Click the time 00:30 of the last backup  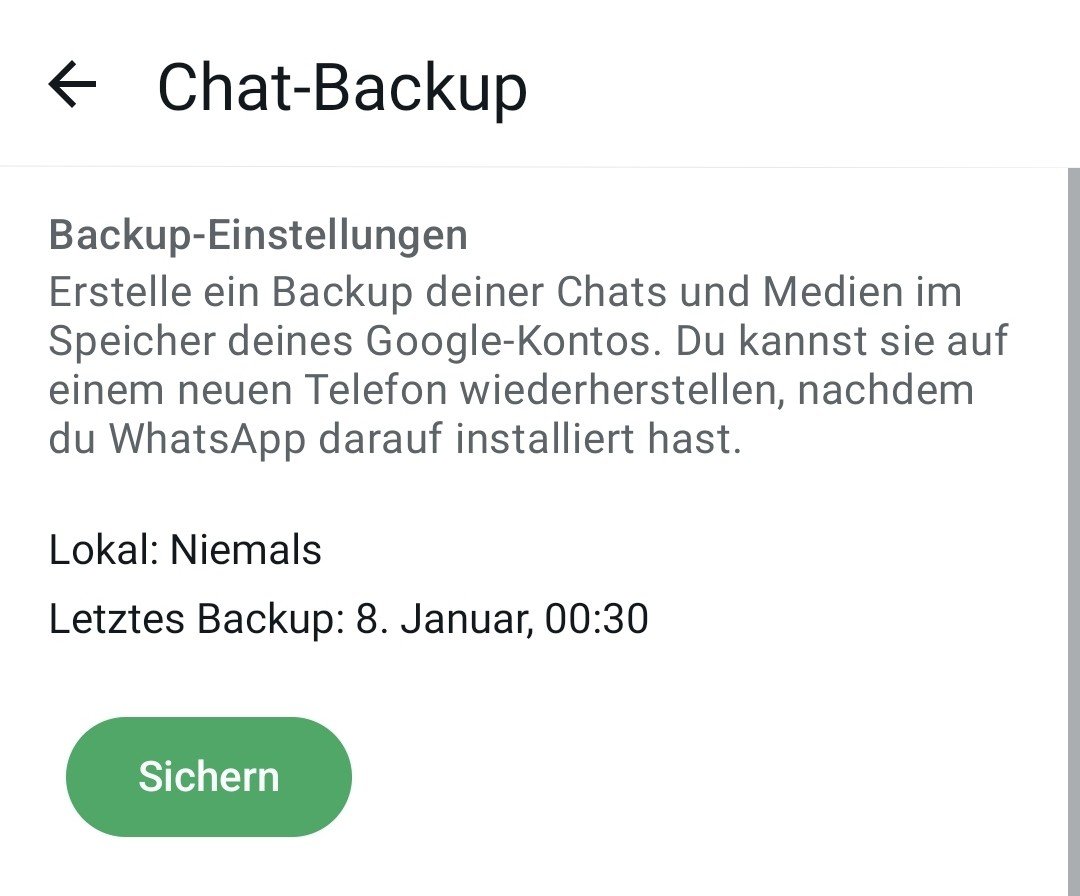[596, 618]
